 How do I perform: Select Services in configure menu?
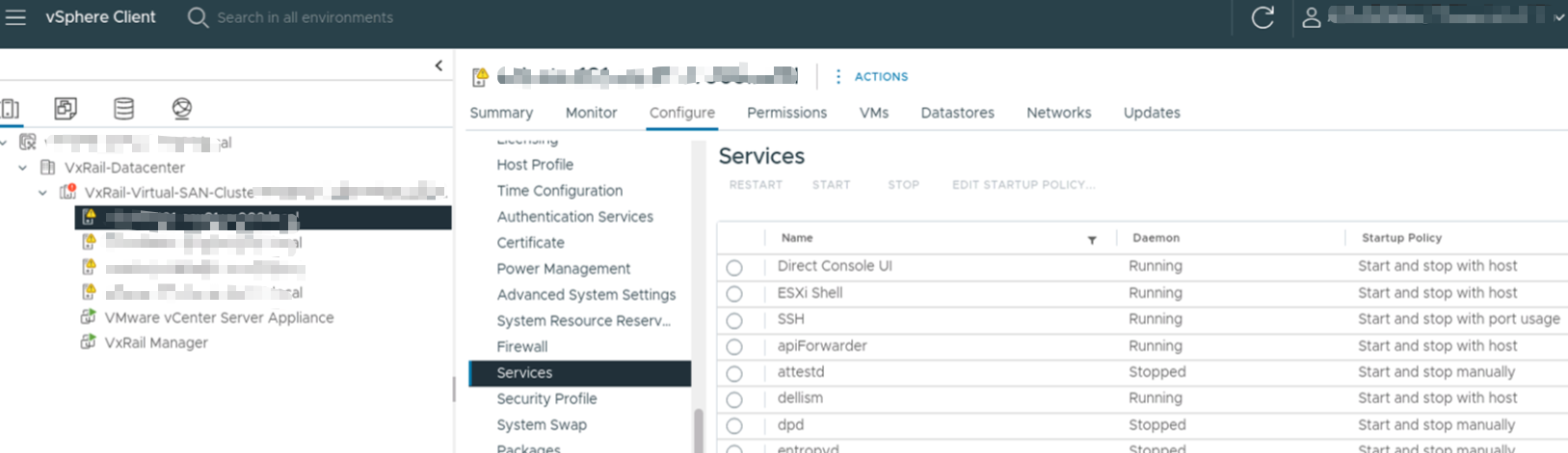[579, 373]
